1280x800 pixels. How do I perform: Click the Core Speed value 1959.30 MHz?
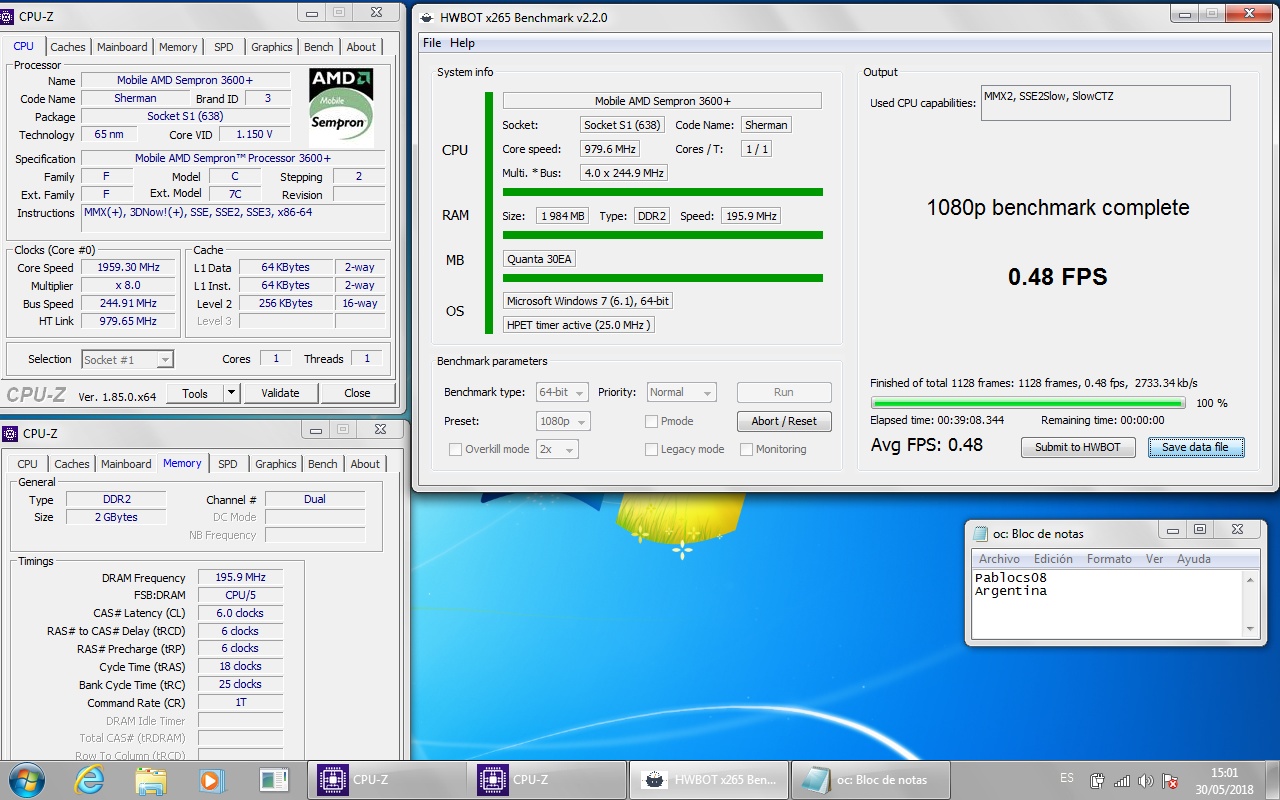tap(127, 268)
